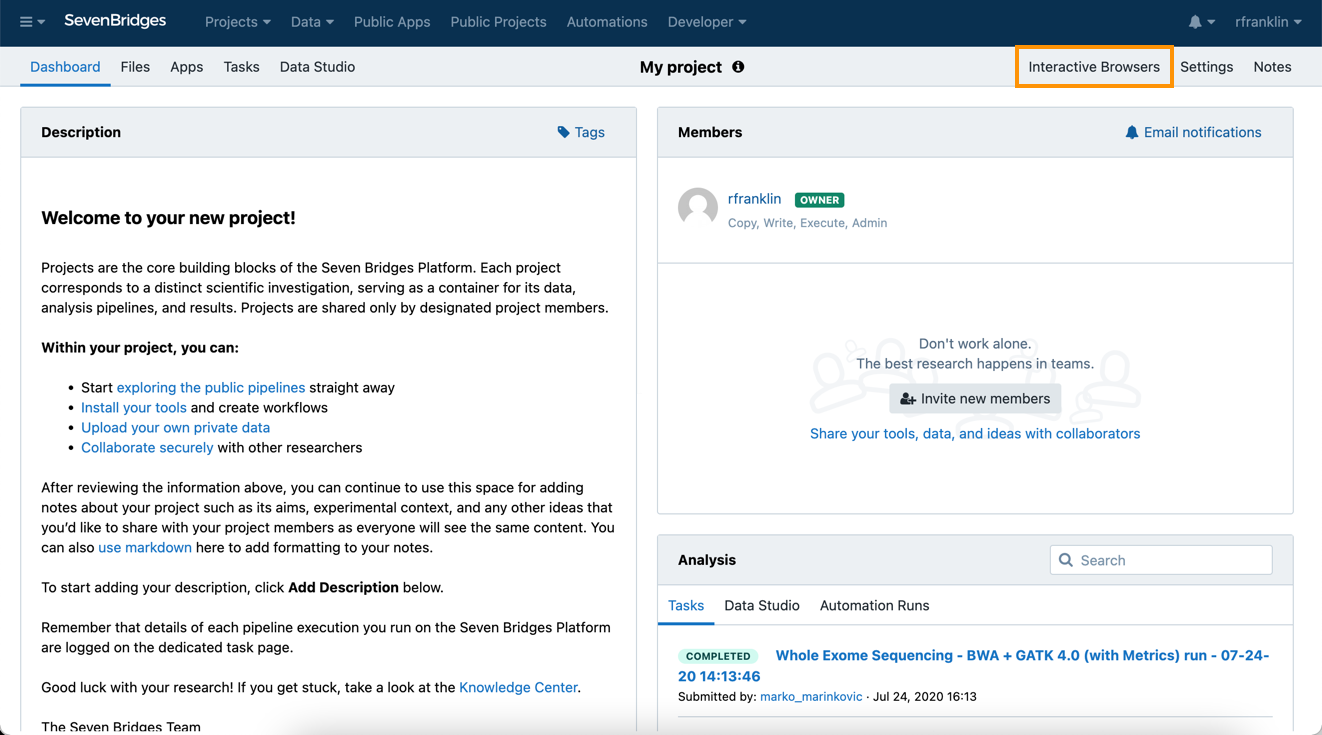Open the rfranklin account dropdown

(x=1268, y=22)
